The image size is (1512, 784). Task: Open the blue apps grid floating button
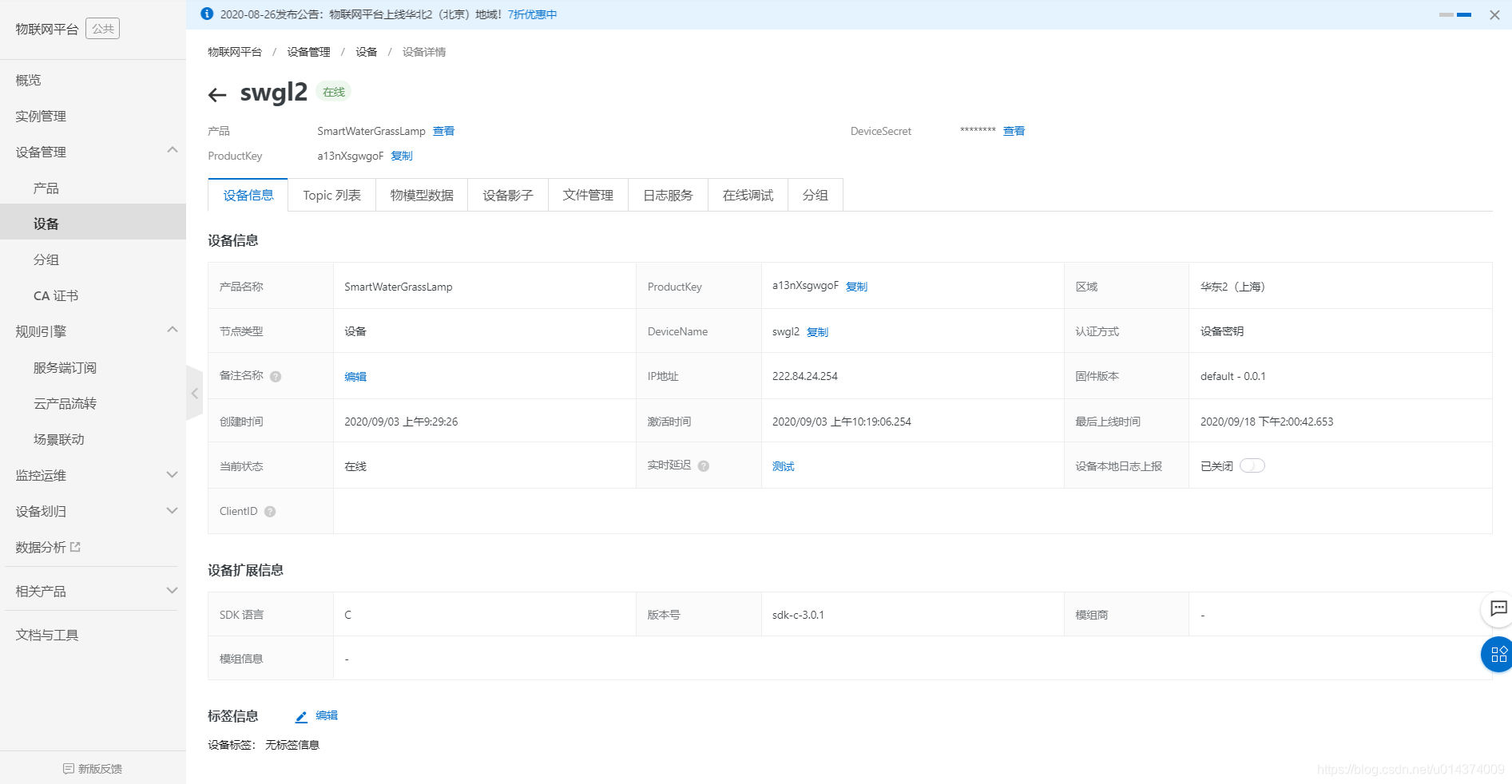click(x=1498, y=655)
